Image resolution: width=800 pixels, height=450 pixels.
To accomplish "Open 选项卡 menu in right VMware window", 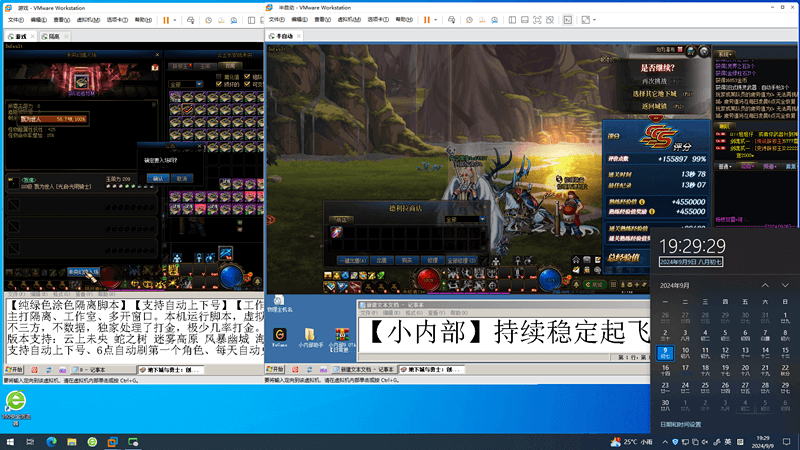I will (x=378, y=20).
